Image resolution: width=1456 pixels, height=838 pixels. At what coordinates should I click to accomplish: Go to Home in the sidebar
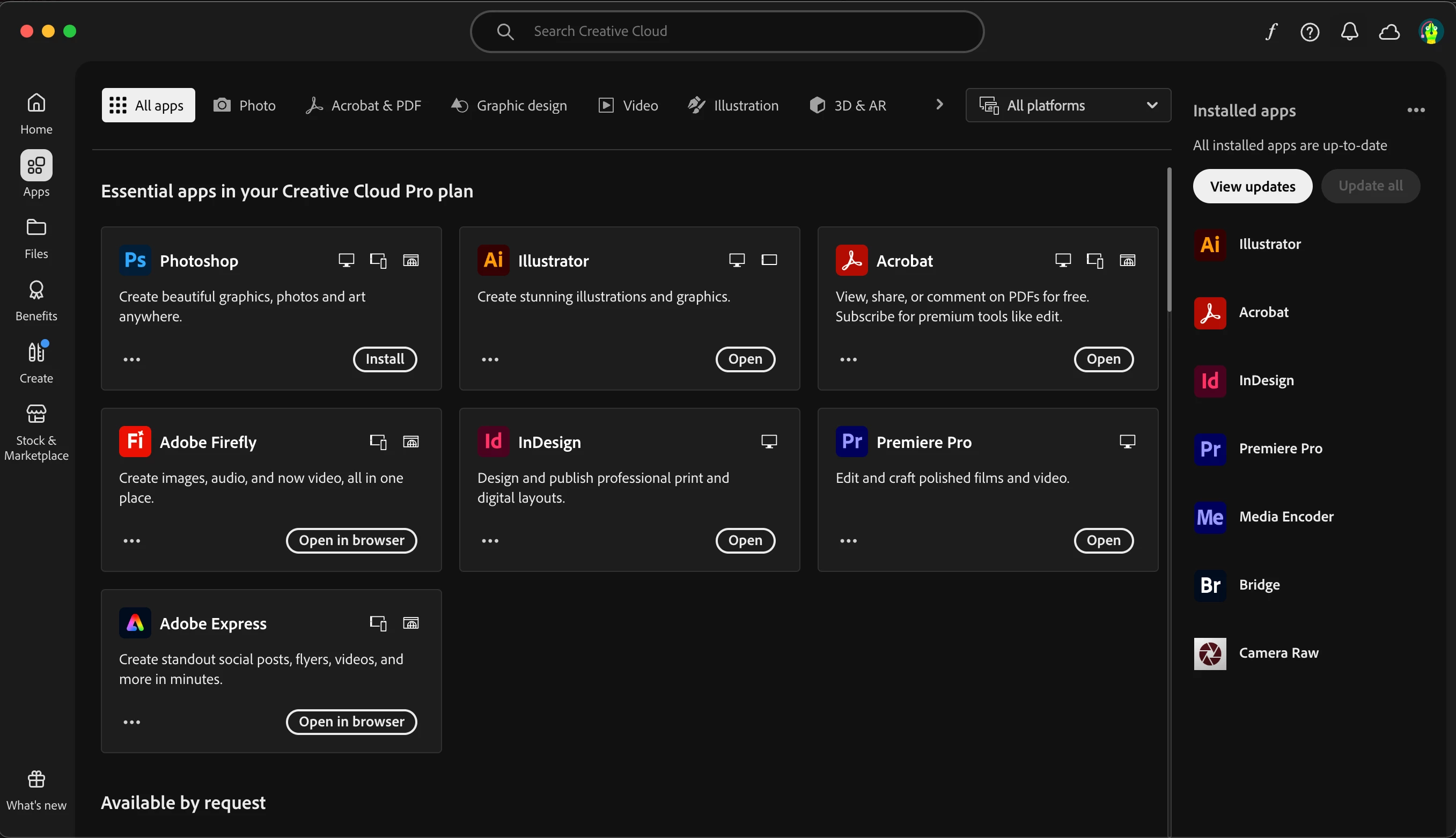pos(36,113)
